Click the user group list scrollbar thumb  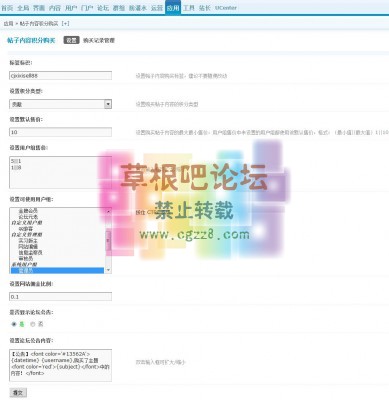click(x=108, y=241)
